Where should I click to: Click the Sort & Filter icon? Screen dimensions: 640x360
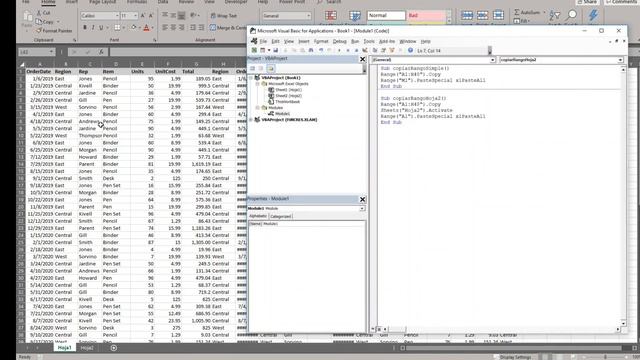[x=555, y=16]
